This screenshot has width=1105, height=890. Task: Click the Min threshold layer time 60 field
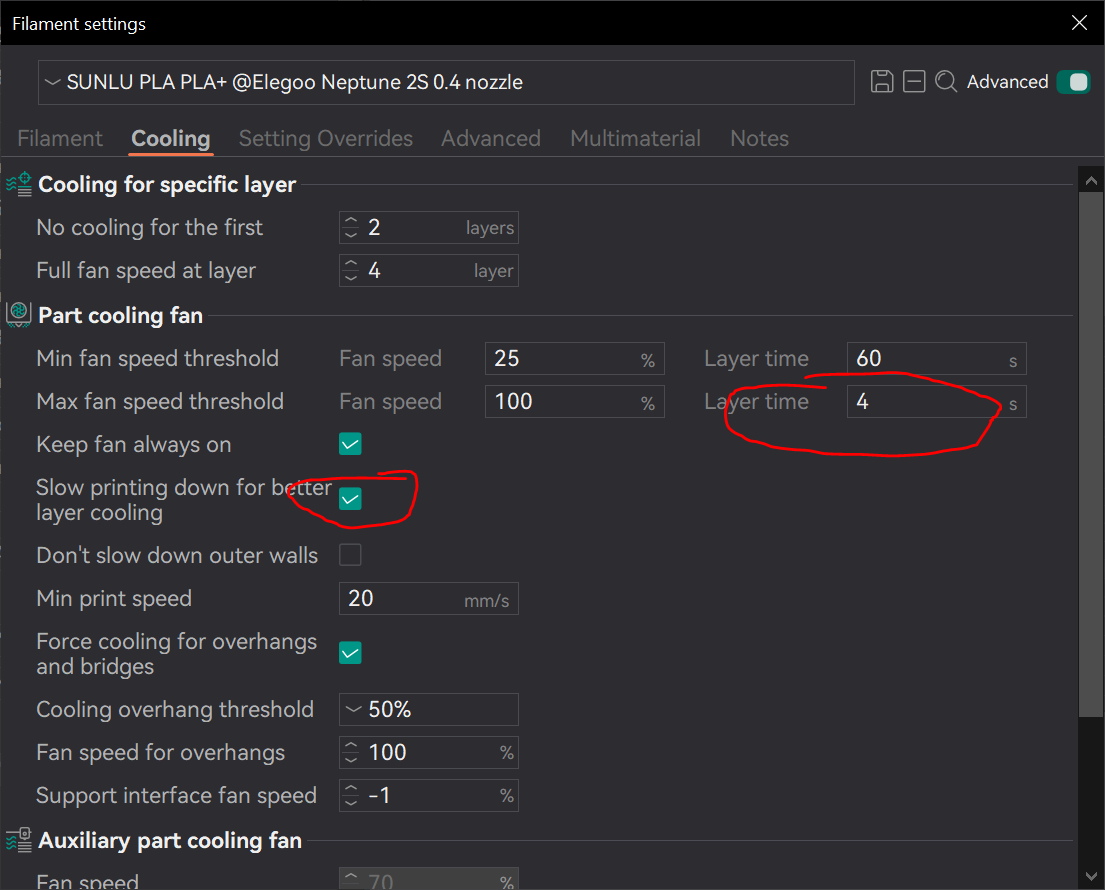point(937,359)
